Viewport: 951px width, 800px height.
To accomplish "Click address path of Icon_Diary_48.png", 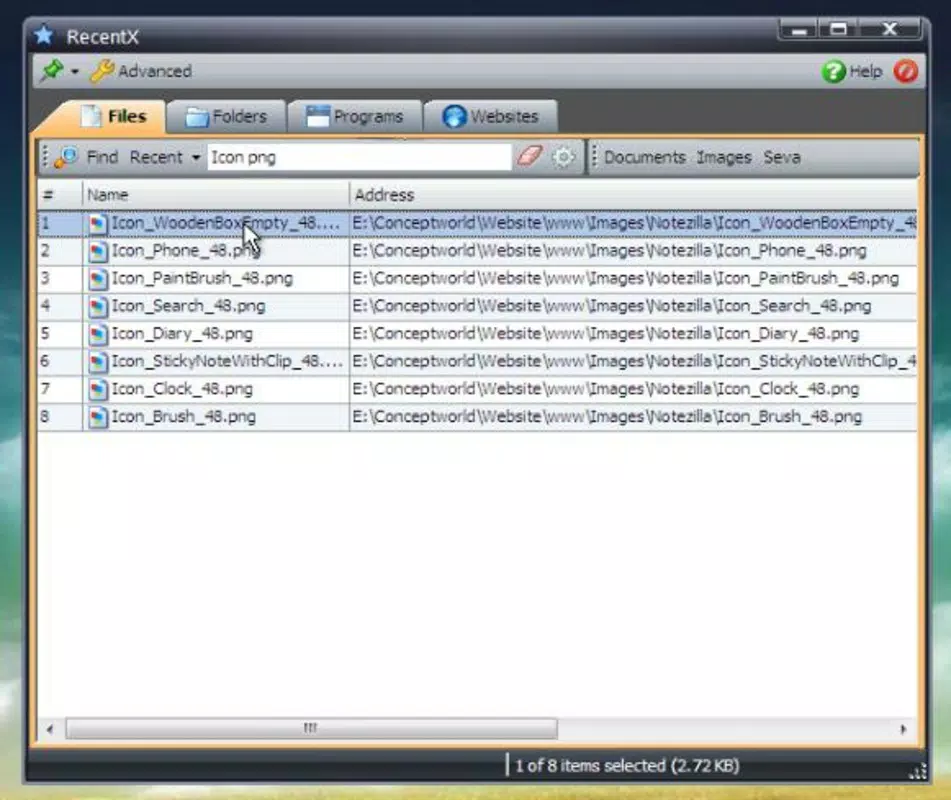I will pyautogui.click(x=605, y=334).
